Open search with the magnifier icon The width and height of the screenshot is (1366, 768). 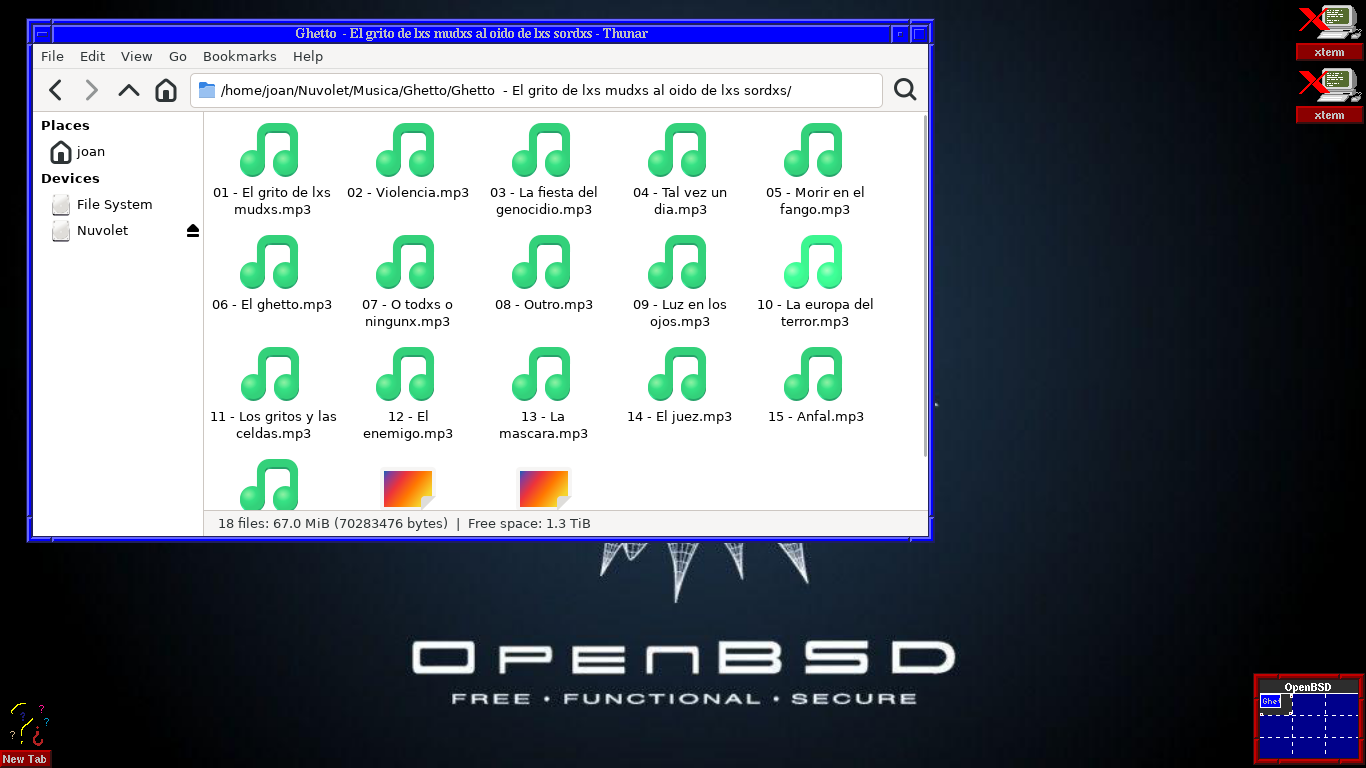click(x=905, y=90)
